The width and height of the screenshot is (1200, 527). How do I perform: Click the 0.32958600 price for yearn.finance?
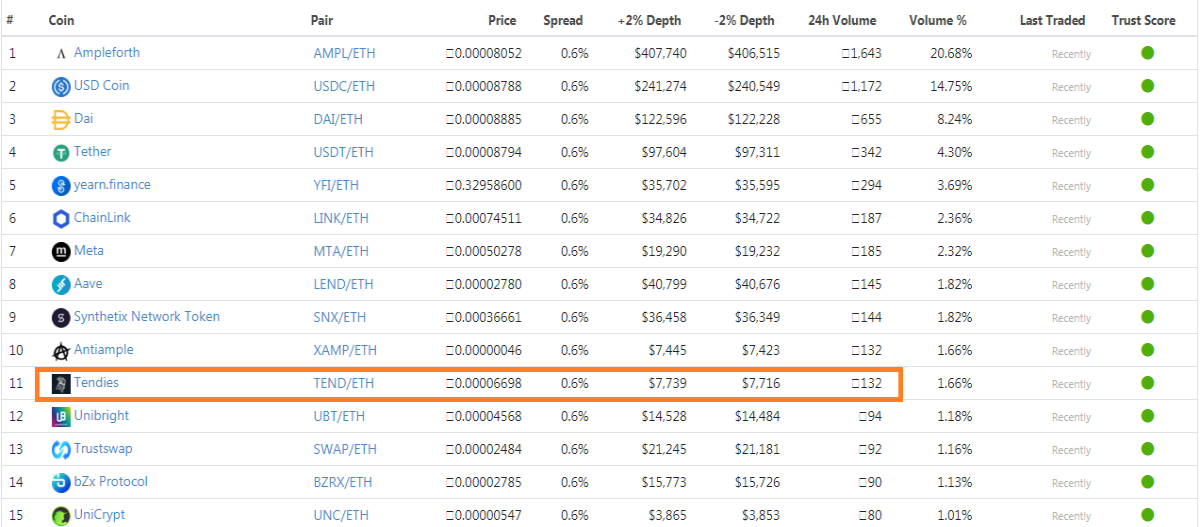(484, 186)
